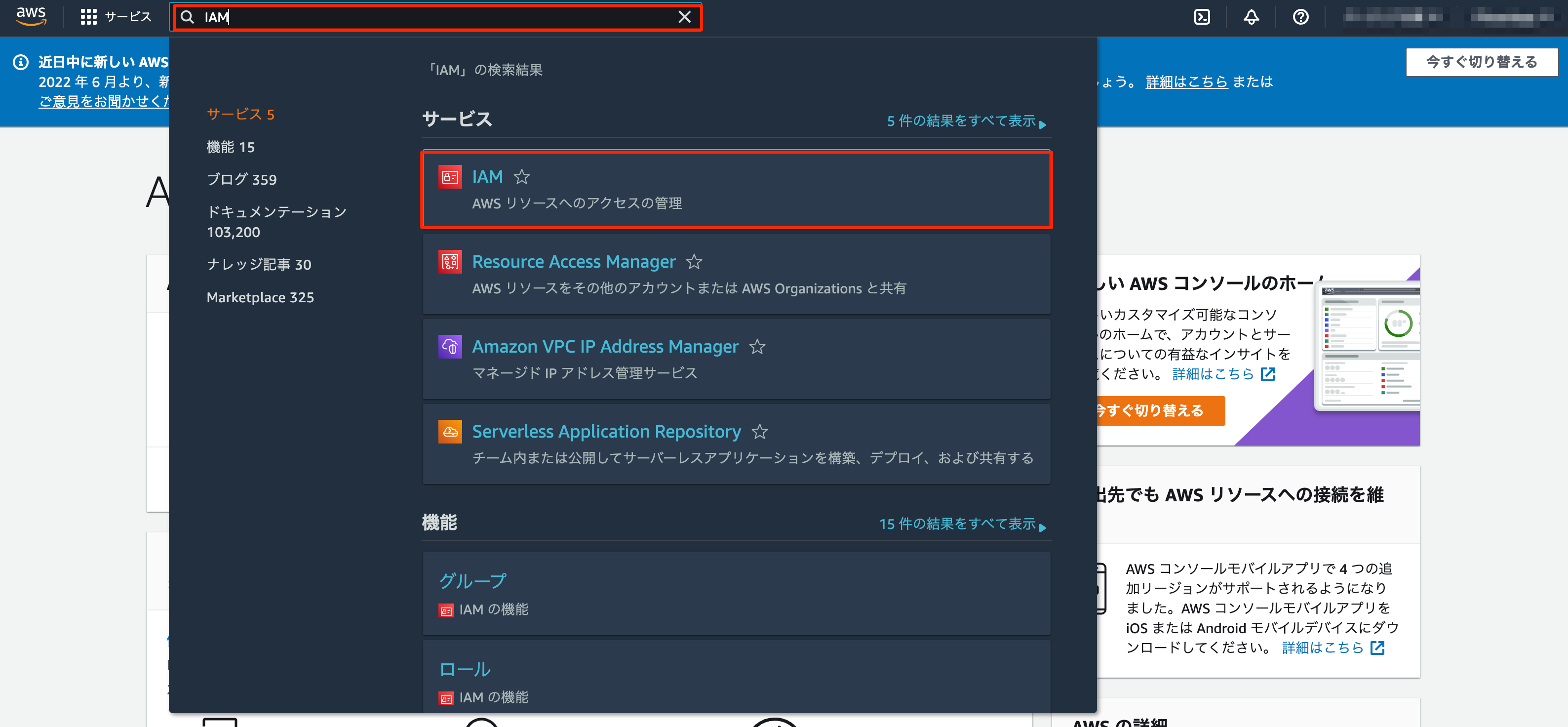Select the ブログ 359 filter category
The width and height of the screenshot is (1568, 727).
coord(241,180)
